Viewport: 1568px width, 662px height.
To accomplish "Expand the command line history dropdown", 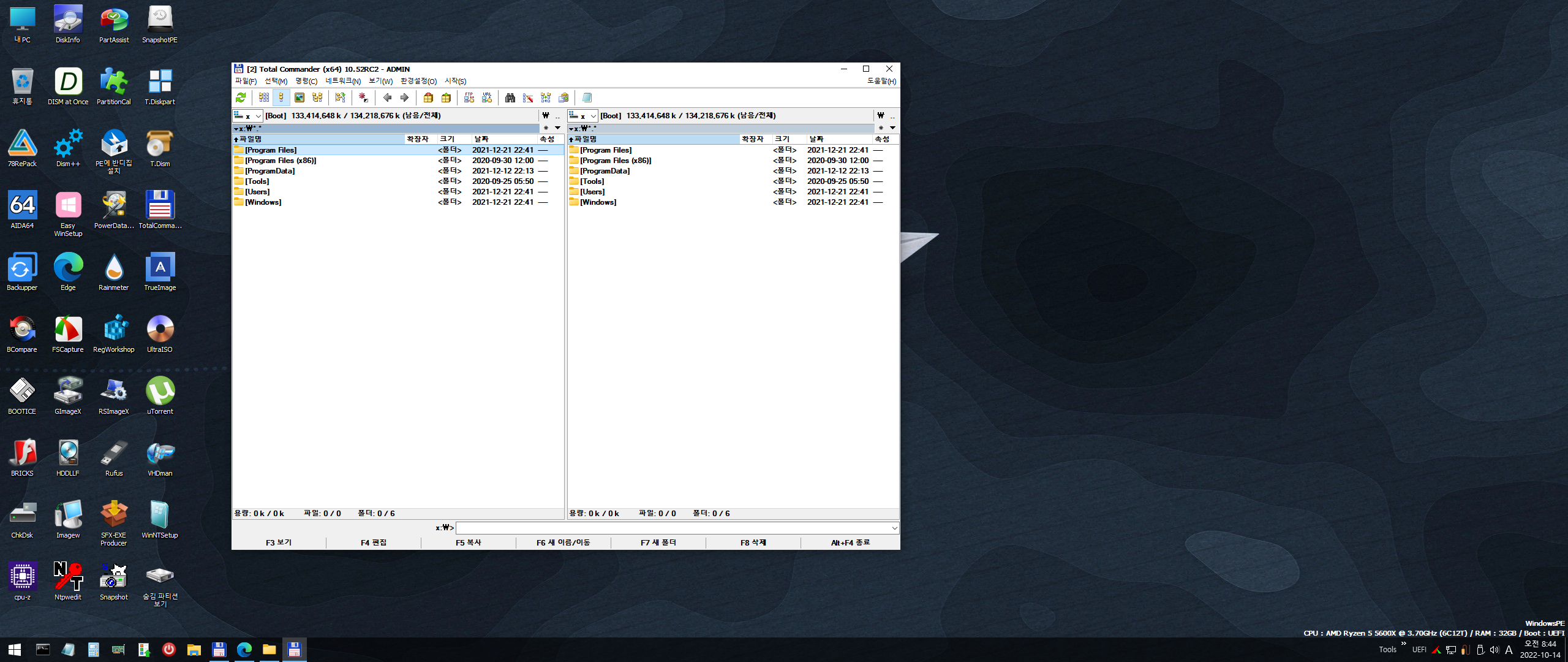I will tap(894, 528).
